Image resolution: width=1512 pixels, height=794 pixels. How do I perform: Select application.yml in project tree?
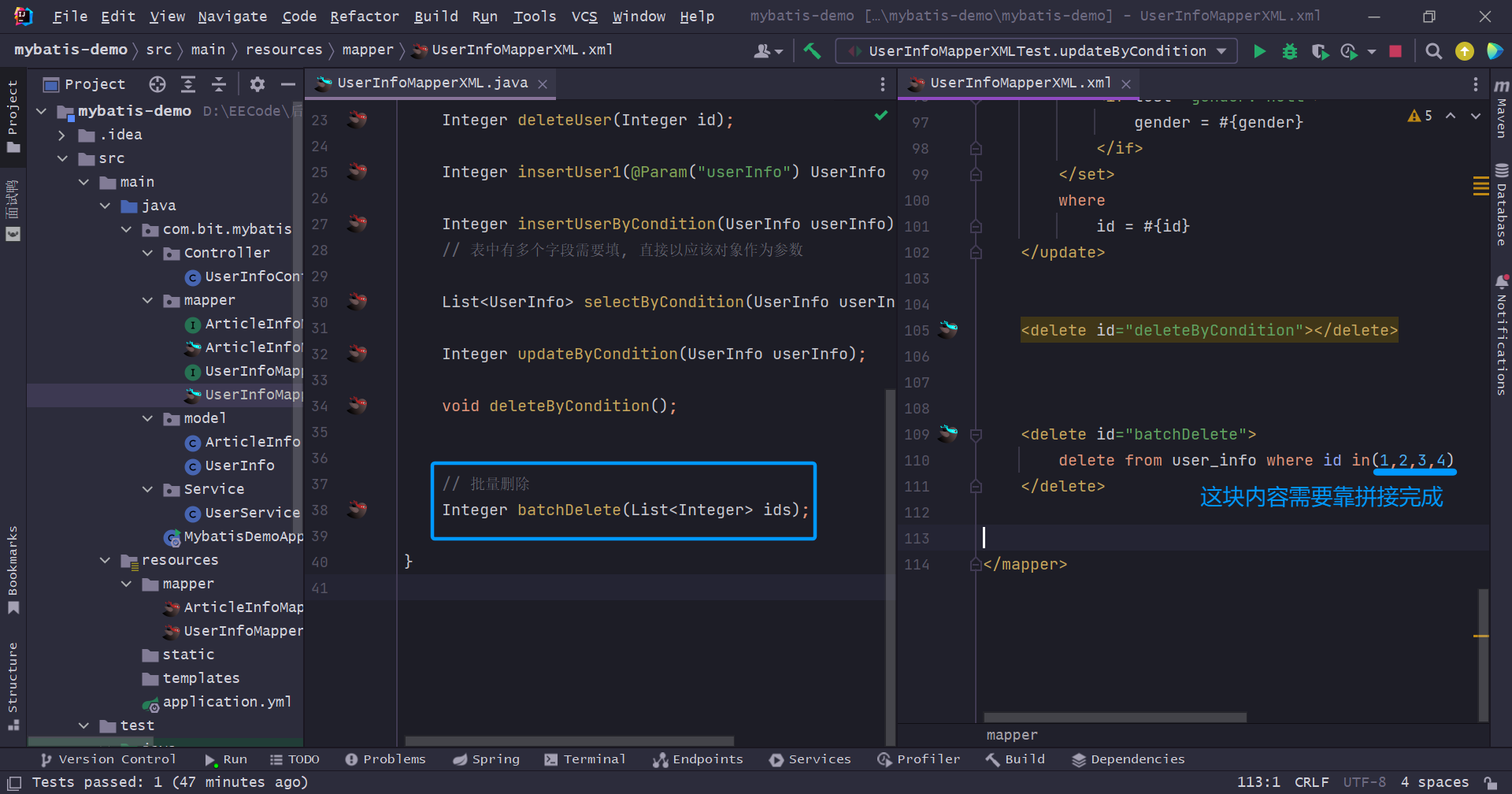tap(227, 702)
